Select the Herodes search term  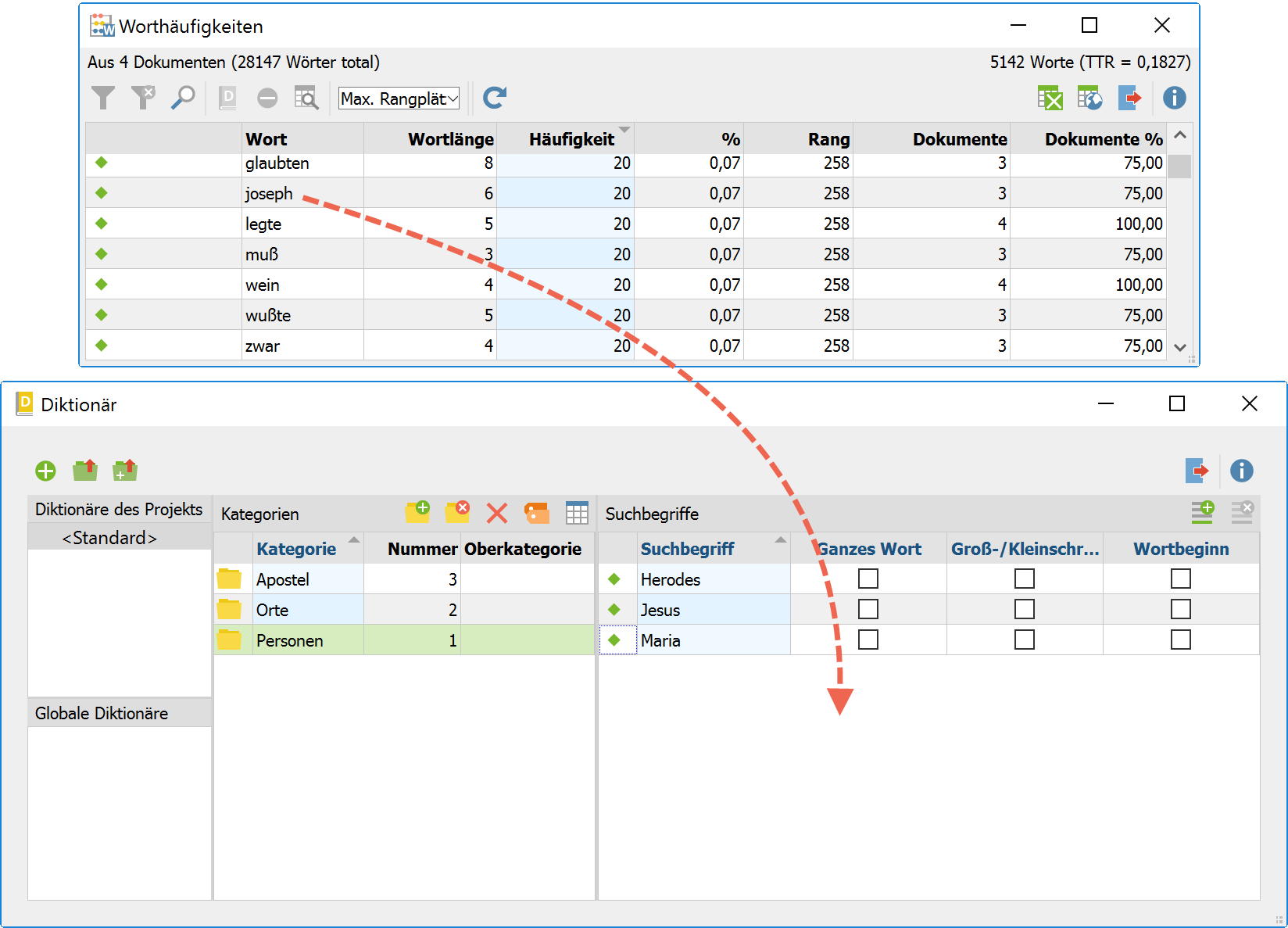pos(670,579)
